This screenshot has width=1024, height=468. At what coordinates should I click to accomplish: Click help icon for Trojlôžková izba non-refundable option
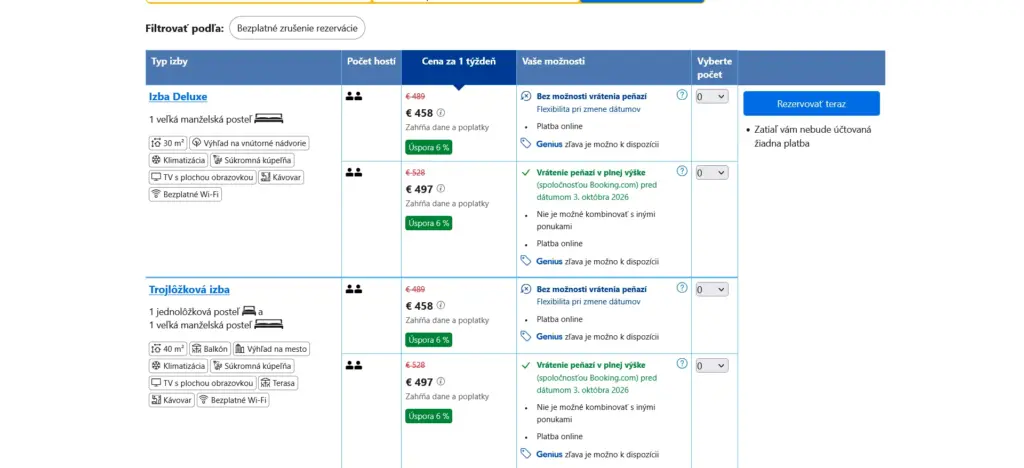pos(682,288)
